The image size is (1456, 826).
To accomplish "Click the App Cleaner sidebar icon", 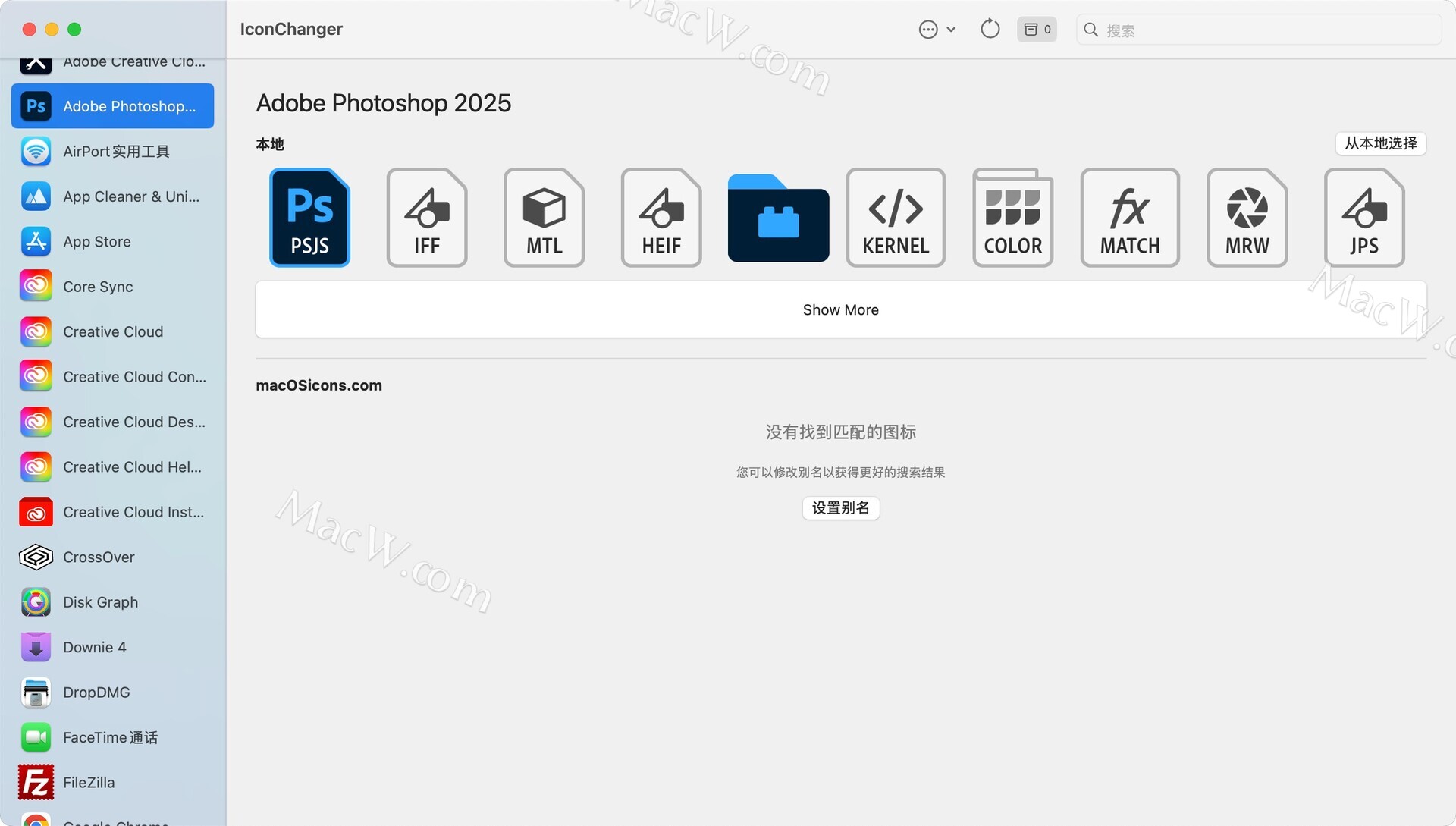I will click(x=36, y=196).
